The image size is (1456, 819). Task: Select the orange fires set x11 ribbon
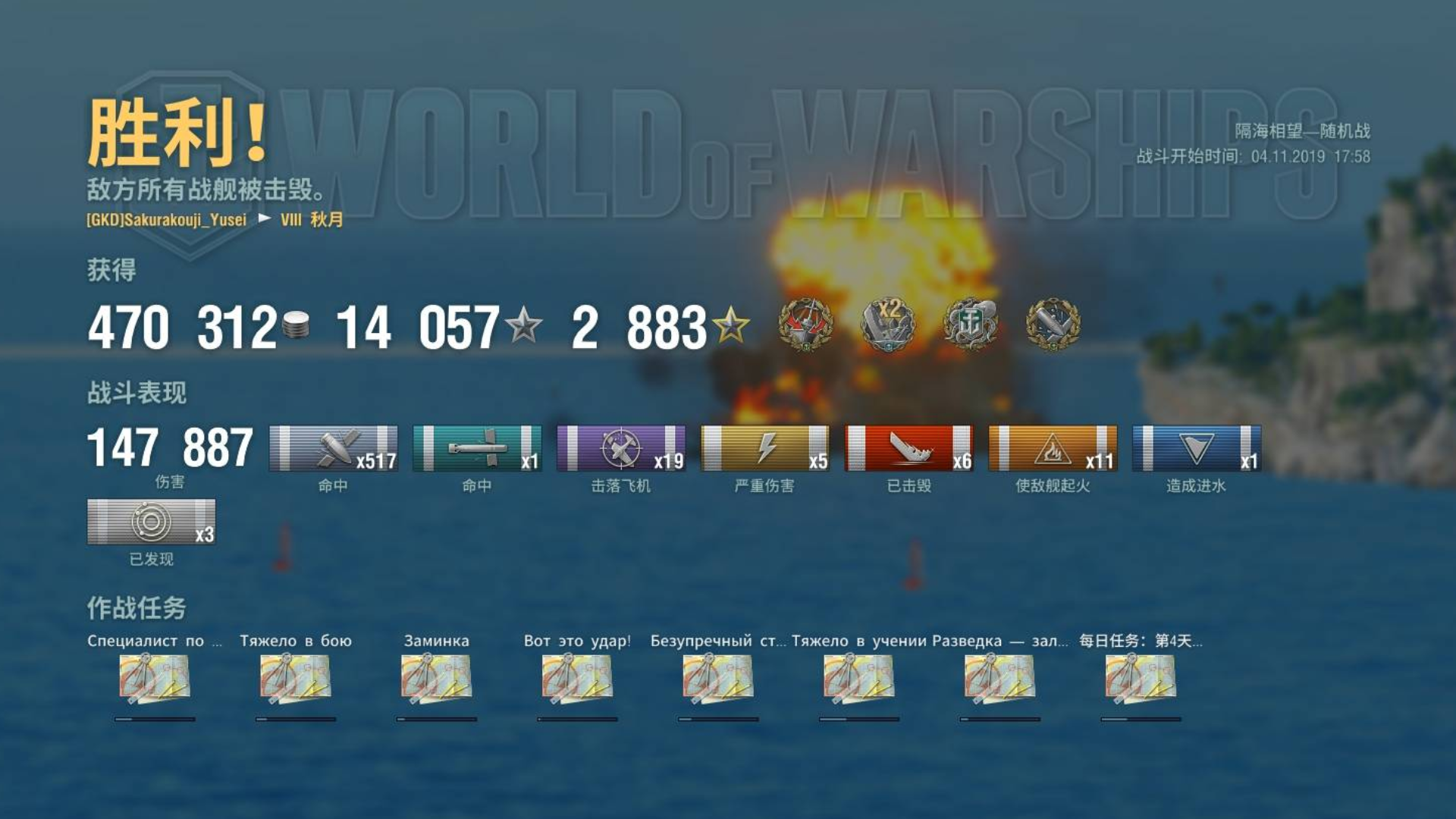[1053, 448]
